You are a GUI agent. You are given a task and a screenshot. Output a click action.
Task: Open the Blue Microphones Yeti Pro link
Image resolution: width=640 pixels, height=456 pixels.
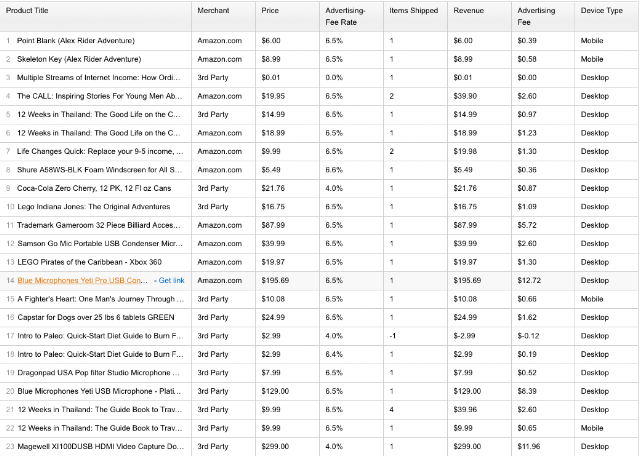coord(82,280)
